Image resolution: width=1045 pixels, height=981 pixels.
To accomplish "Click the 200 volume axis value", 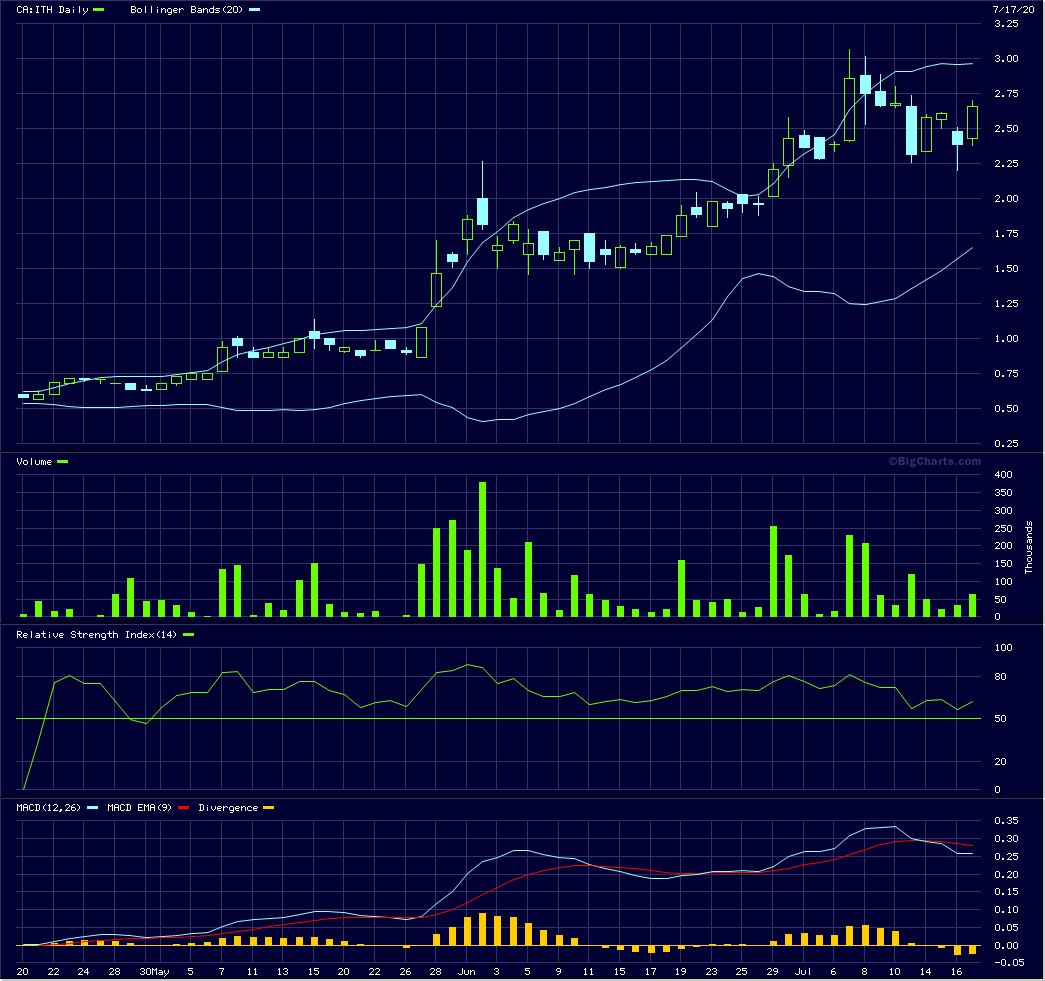I will (1003, 546).
